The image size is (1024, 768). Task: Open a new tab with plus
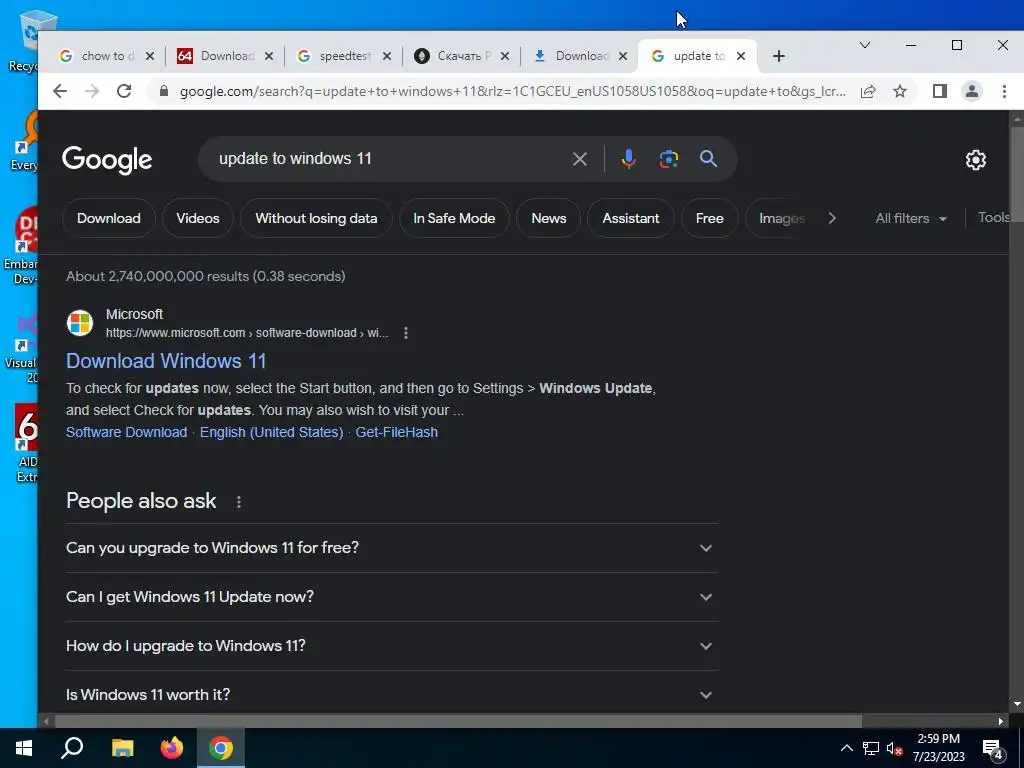pyautogui.click(x=778, y=56)
